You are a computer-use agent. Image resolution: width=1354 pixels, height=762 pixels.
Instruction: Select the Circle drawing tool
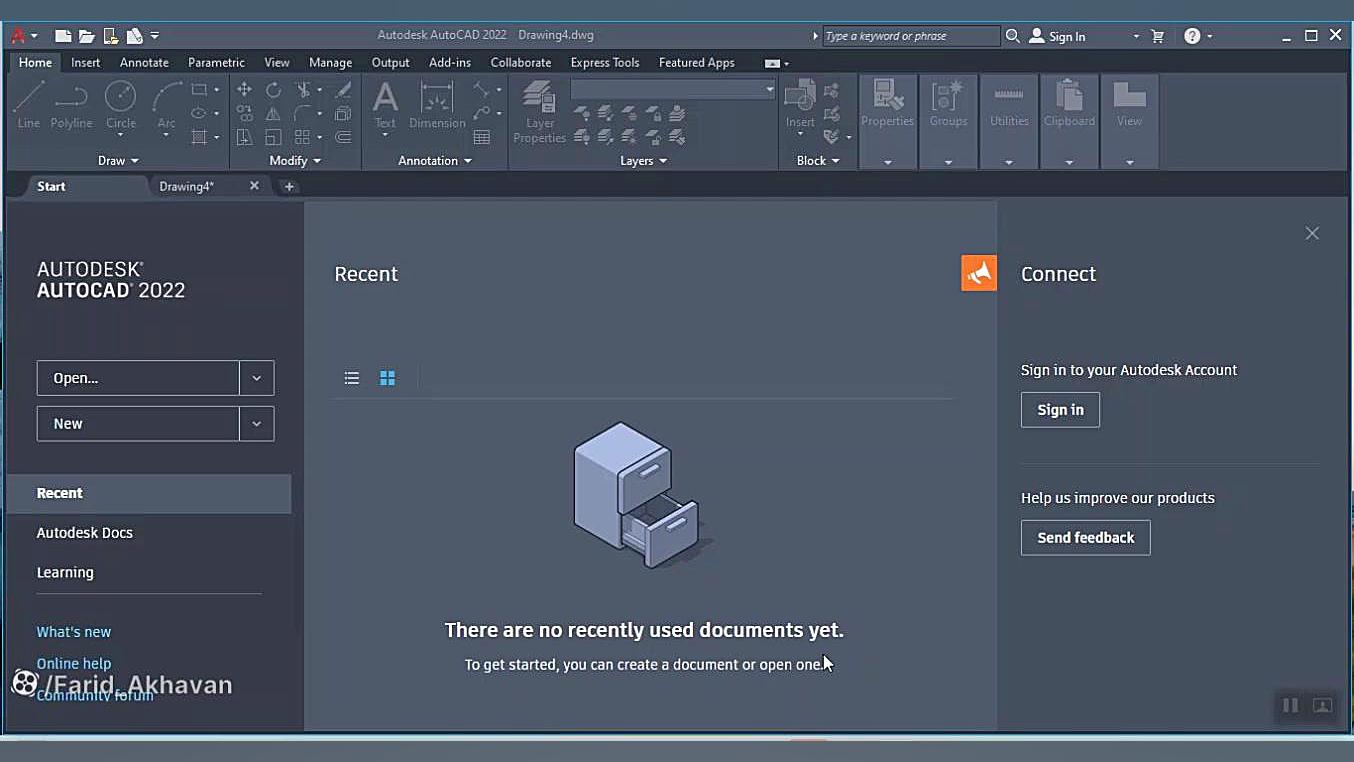pos(120,104)
